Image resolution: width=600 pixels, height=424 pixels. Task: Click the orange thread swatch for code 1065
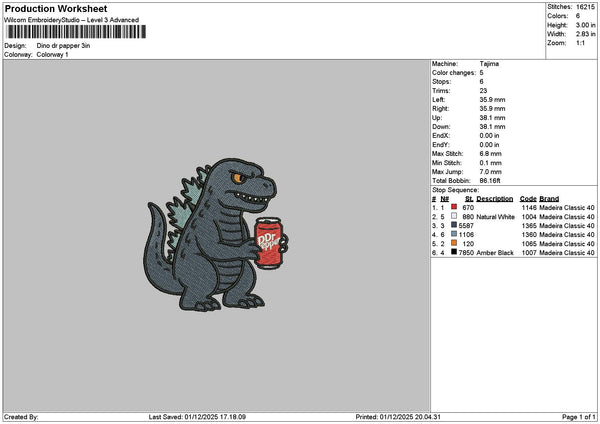454,243
